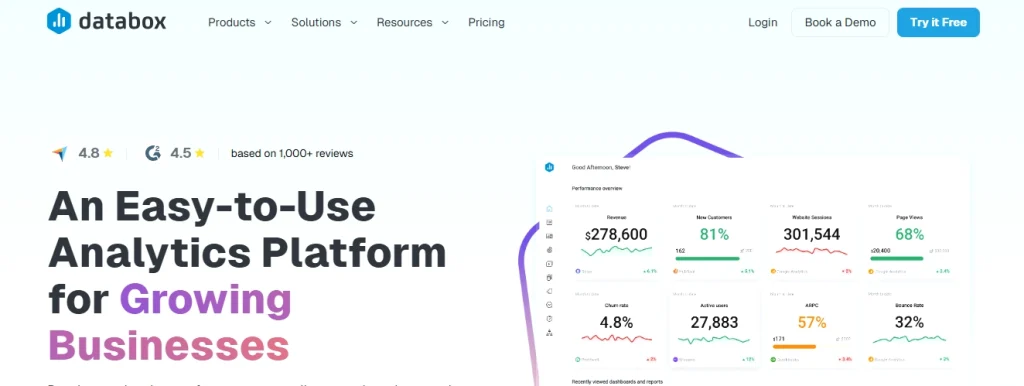Click the Churn rate red sparkline
The image size is (1024, 386).
coord(616,338)
